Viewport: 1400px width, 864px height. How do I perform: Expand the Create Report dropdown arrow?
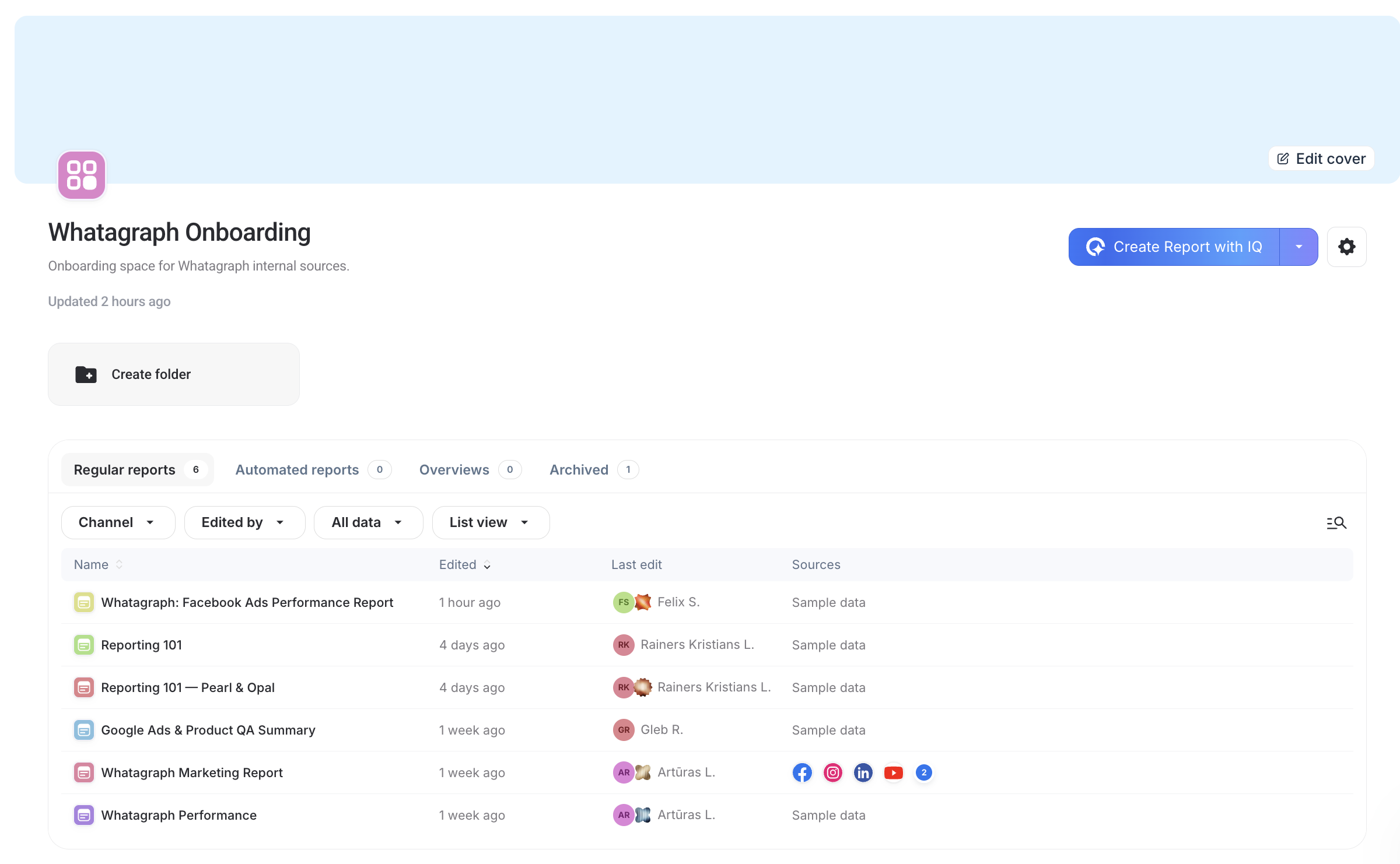click(1298, 247)
